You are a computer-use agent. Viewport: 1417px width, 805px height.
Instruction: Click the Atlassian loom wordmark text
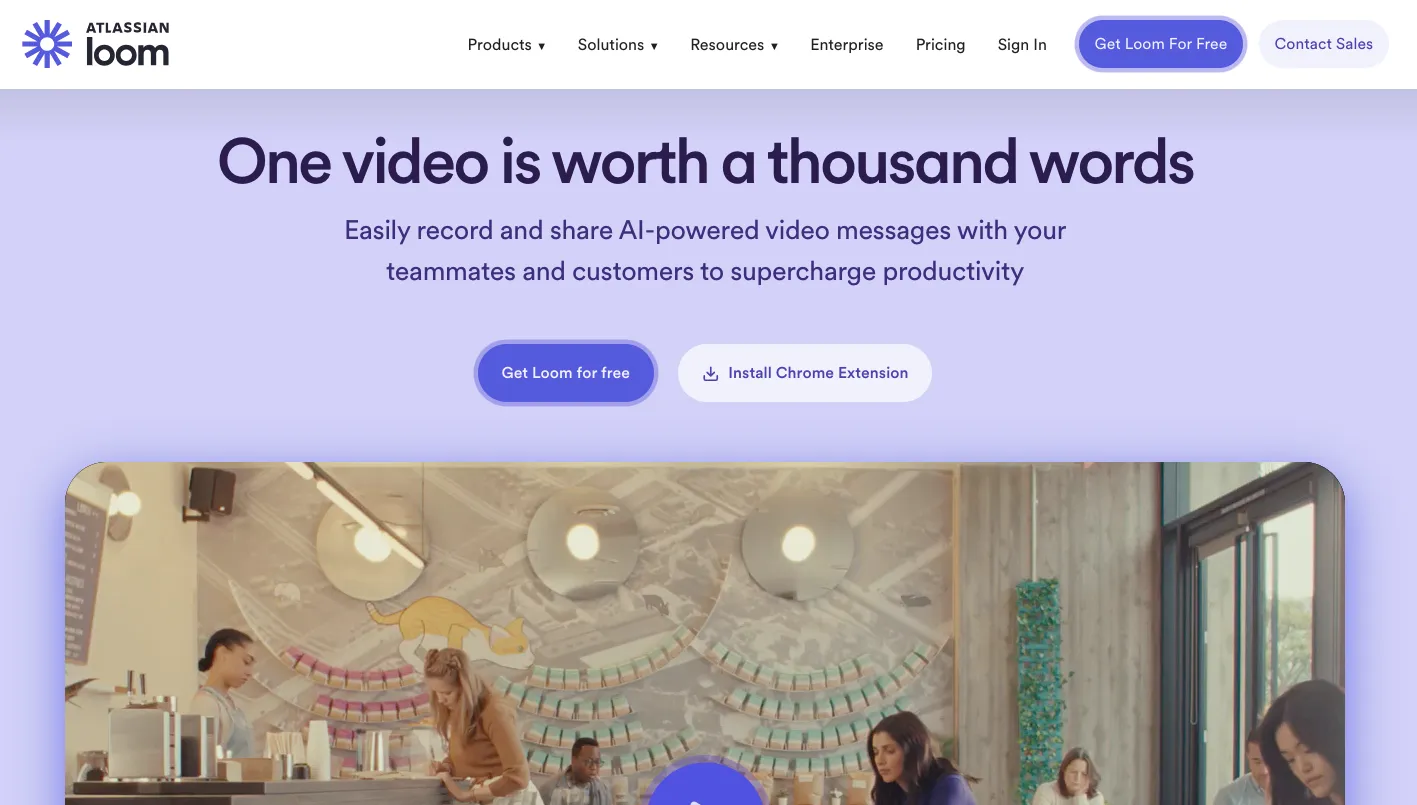[x=127, y=45]
